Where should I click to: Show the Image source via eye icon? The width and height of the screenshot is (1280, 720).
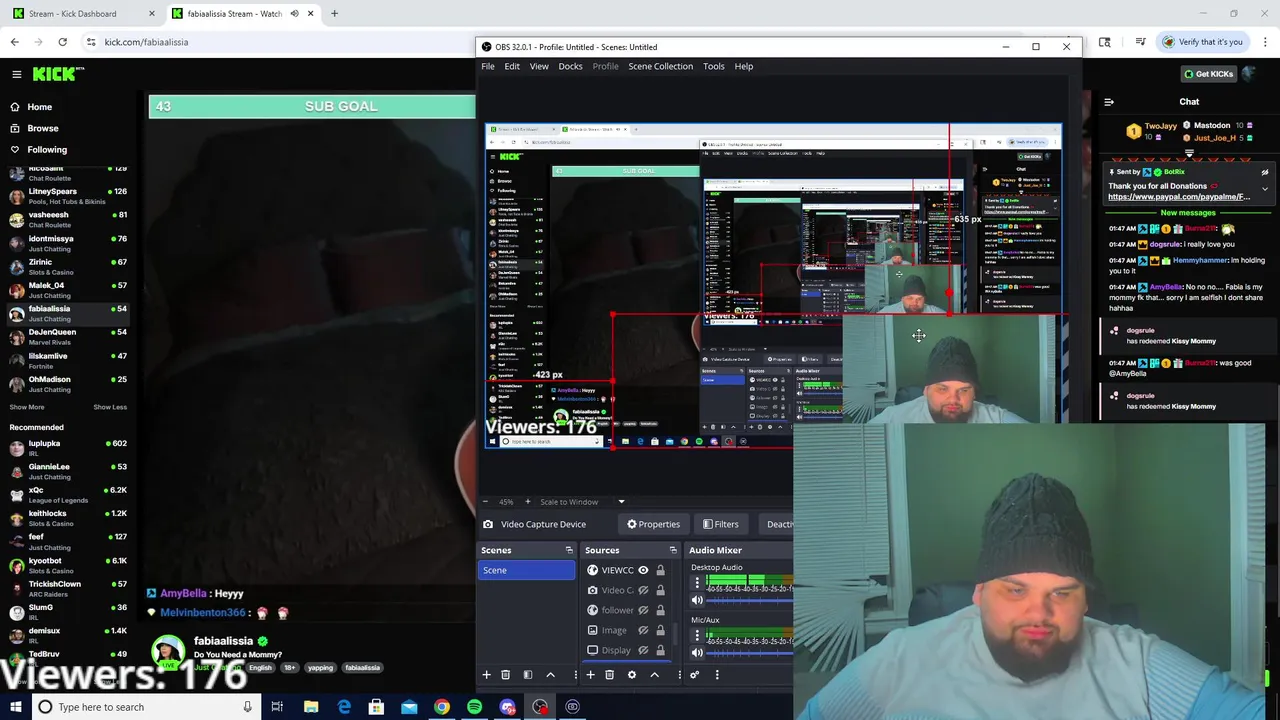(x=643, y=630)
